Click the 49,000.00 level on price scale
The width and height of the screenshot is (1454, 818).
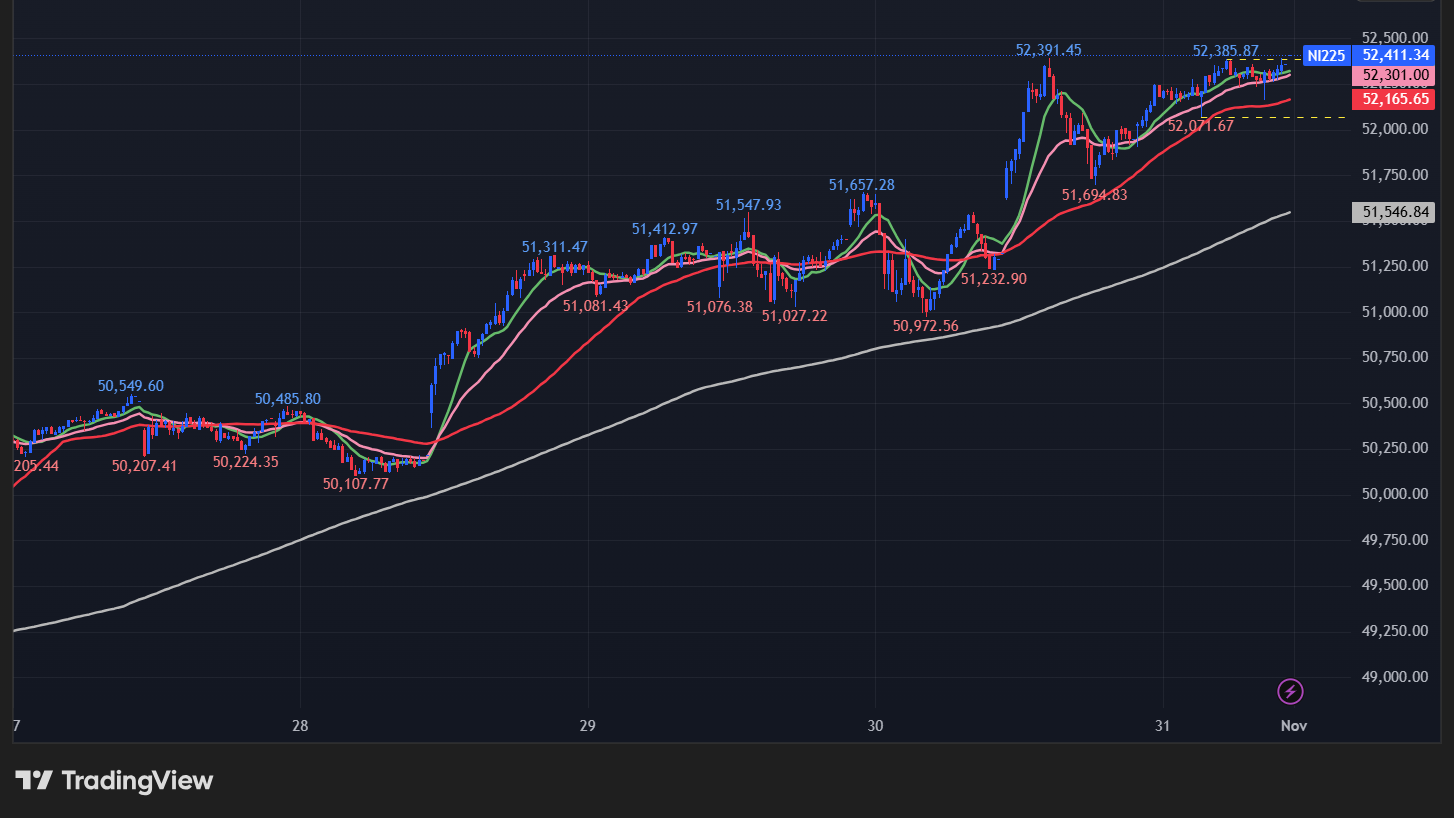pyautogui.click(x=1393, y=676)
